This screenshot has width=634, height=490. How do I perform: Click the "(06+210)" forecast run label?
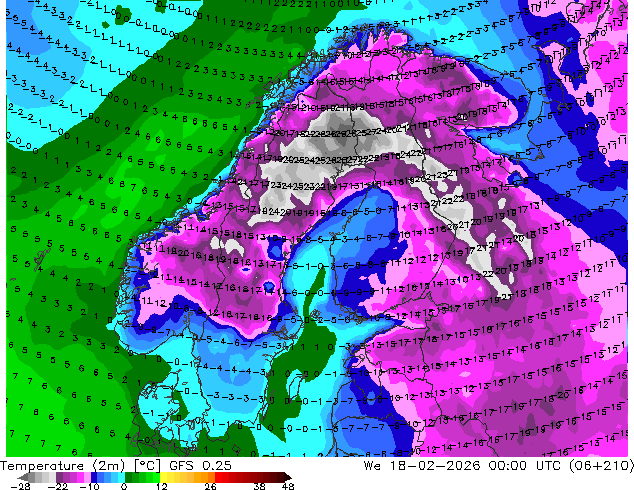[x=601, y=465]
